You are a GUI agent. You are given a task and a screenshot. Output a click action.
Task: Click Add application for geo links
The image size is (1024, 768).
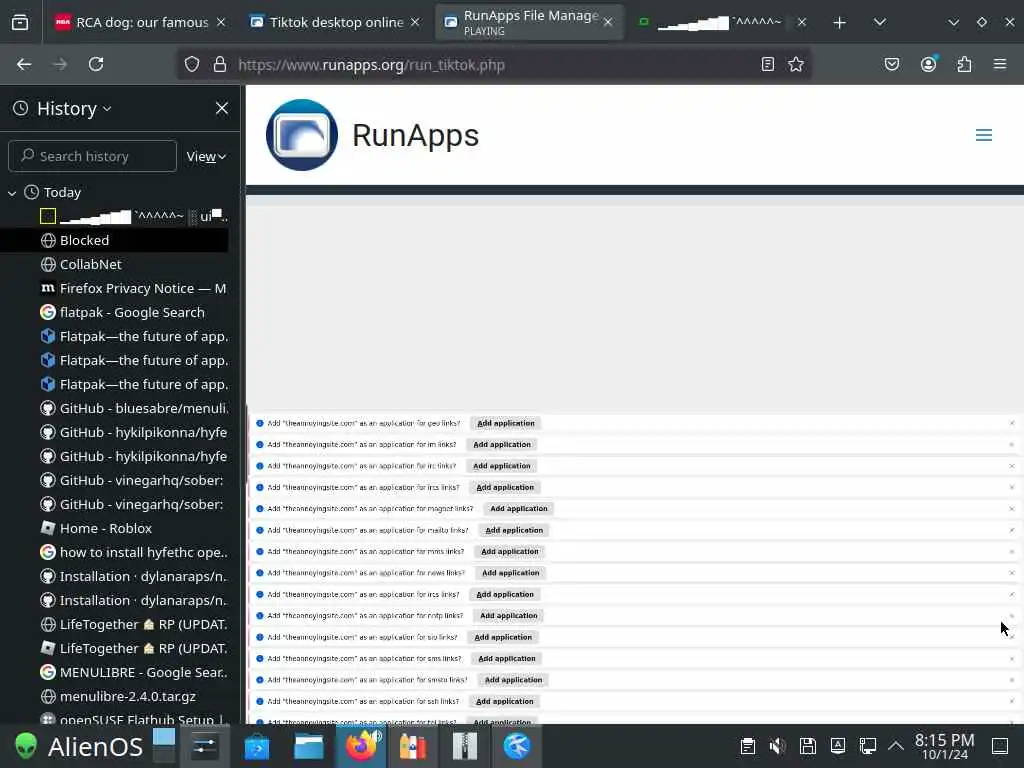[505, 423]
